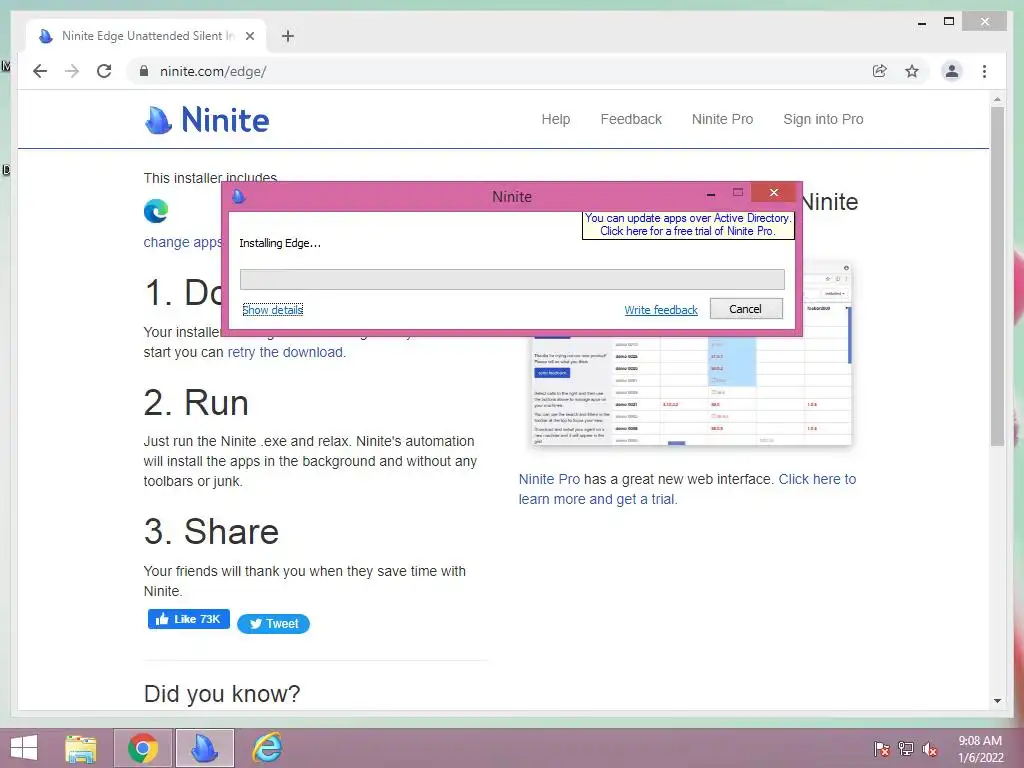Click the Microsoft Edge app icon on the page

click(156, 211)
